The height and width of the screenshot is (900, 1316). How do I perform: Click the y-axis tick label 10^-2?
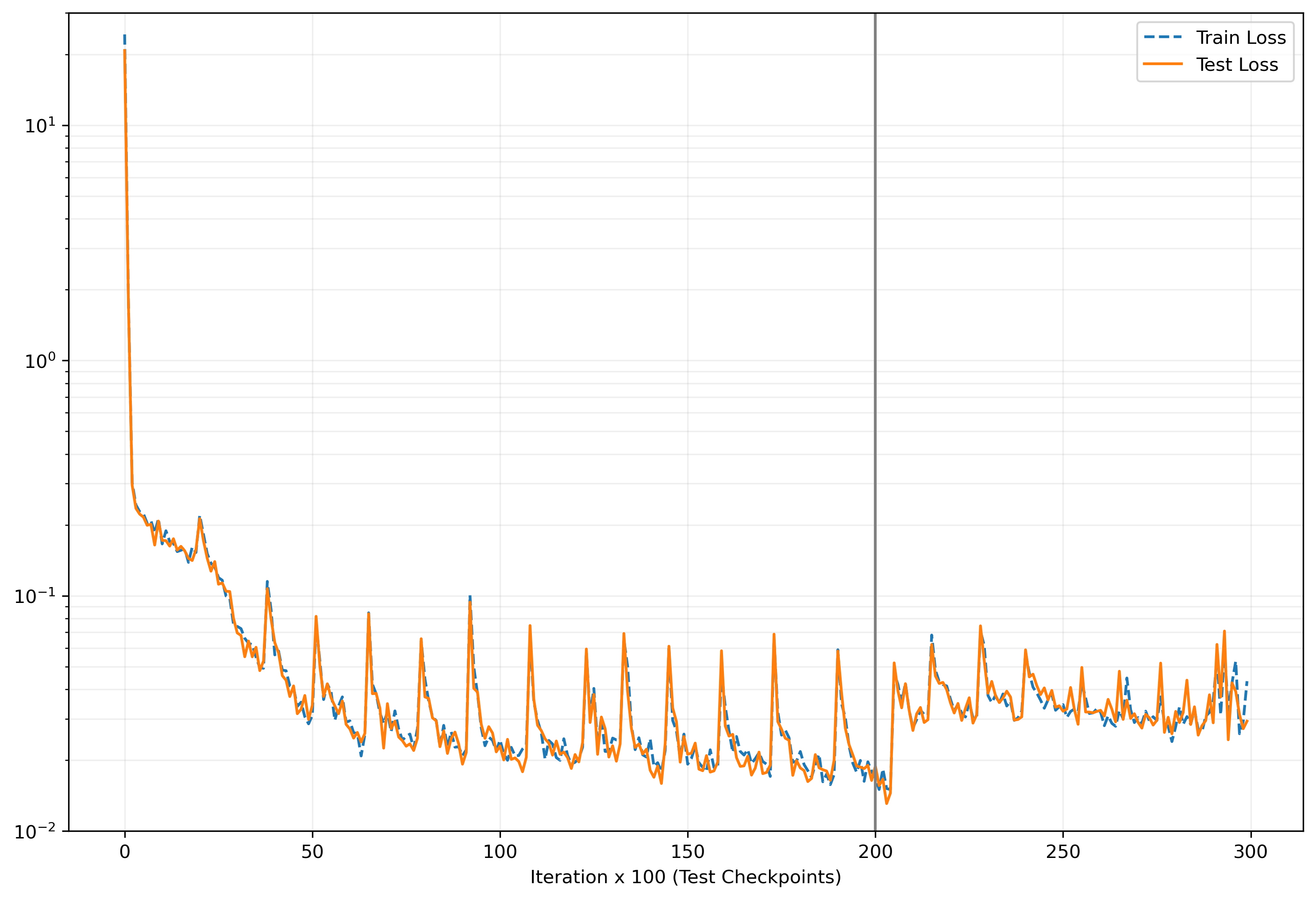tap(35, 831)
